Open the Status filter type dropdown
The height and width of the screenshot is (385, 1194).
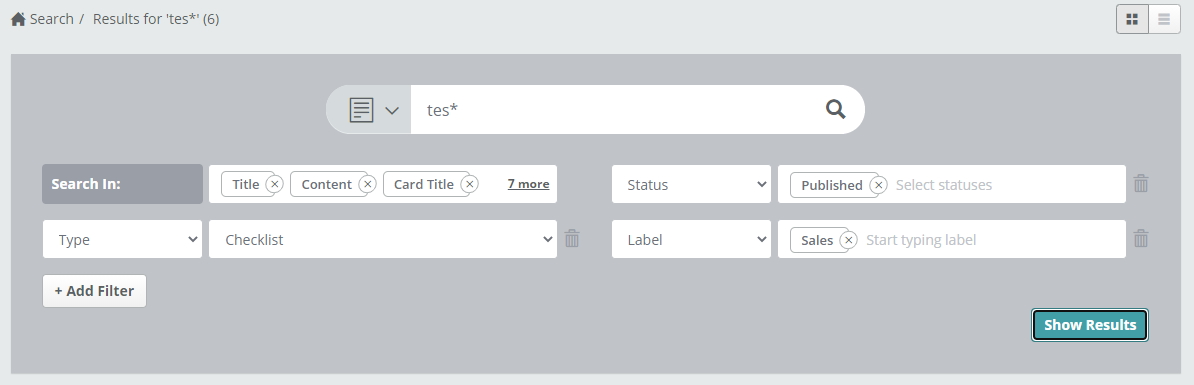click(x=691, y=184)
